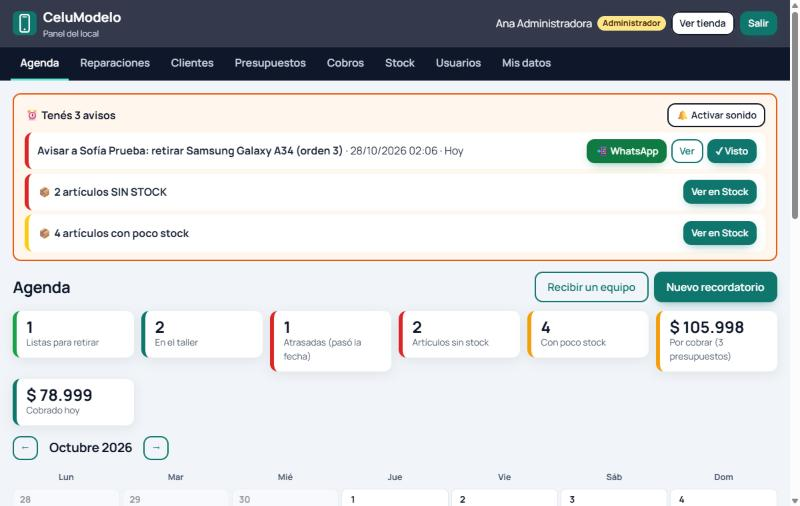800x506 pixels.
Task: Go to previous month with left arrow
Action: tap(25, 448)
